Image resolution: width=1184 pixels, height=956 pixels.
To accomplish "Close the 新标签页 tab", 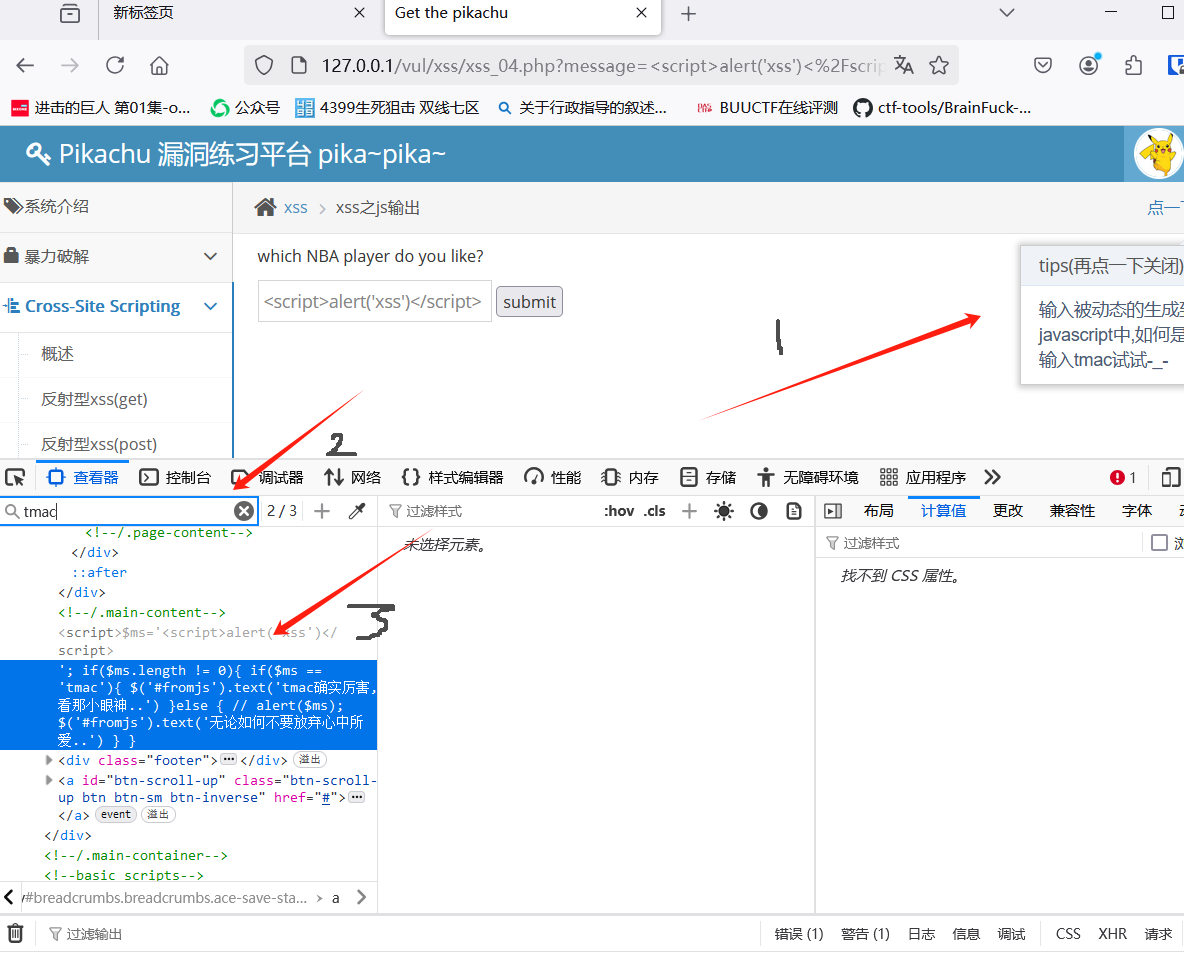I will click(x=359, y=13).
